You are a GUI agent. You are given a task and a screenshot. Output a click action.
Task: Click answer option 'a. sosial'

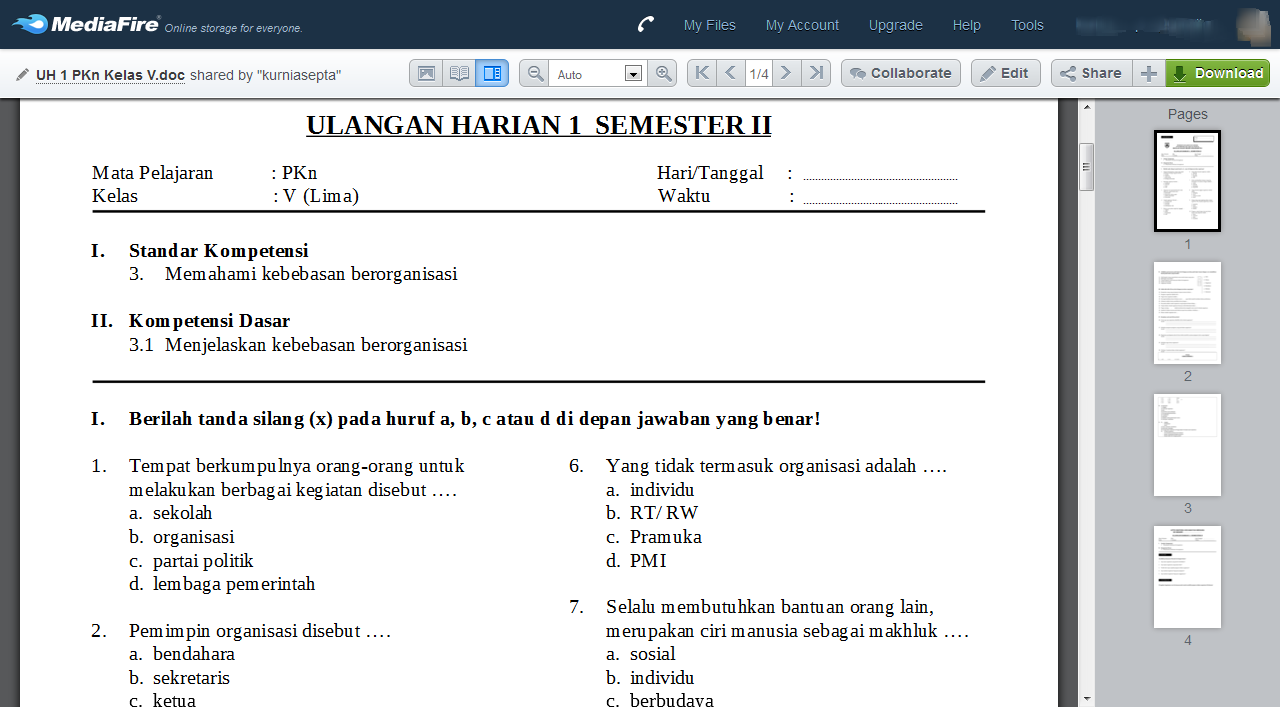click(x=640, y=654)
